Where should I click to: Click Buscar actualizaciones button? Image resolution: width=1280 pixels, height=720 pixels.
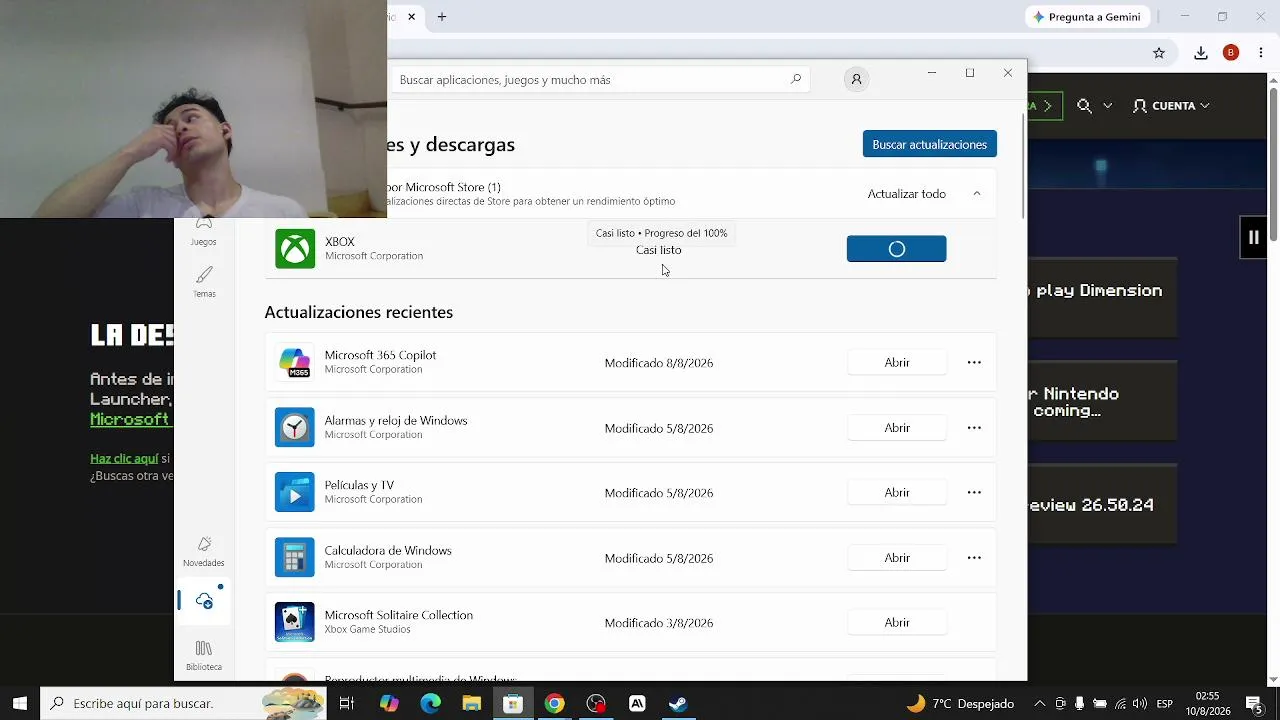point(930,144)
